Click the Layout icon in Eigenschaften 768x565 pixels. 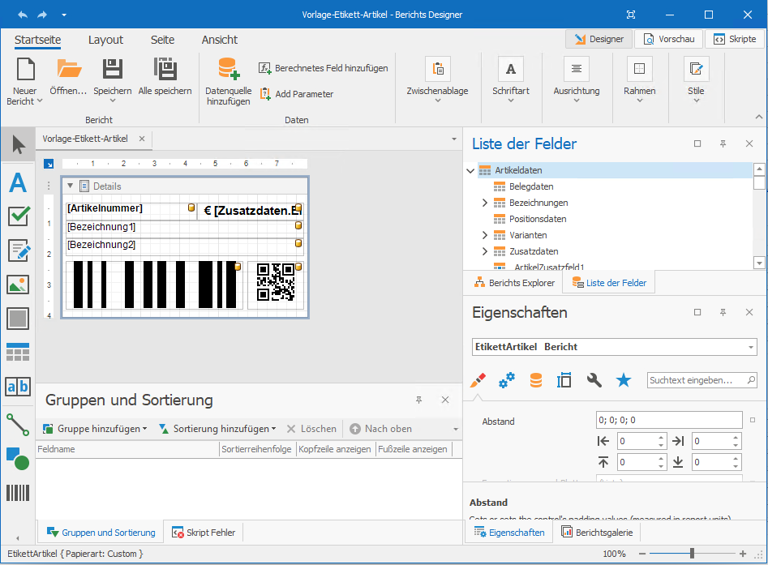(x=564, y=380)
